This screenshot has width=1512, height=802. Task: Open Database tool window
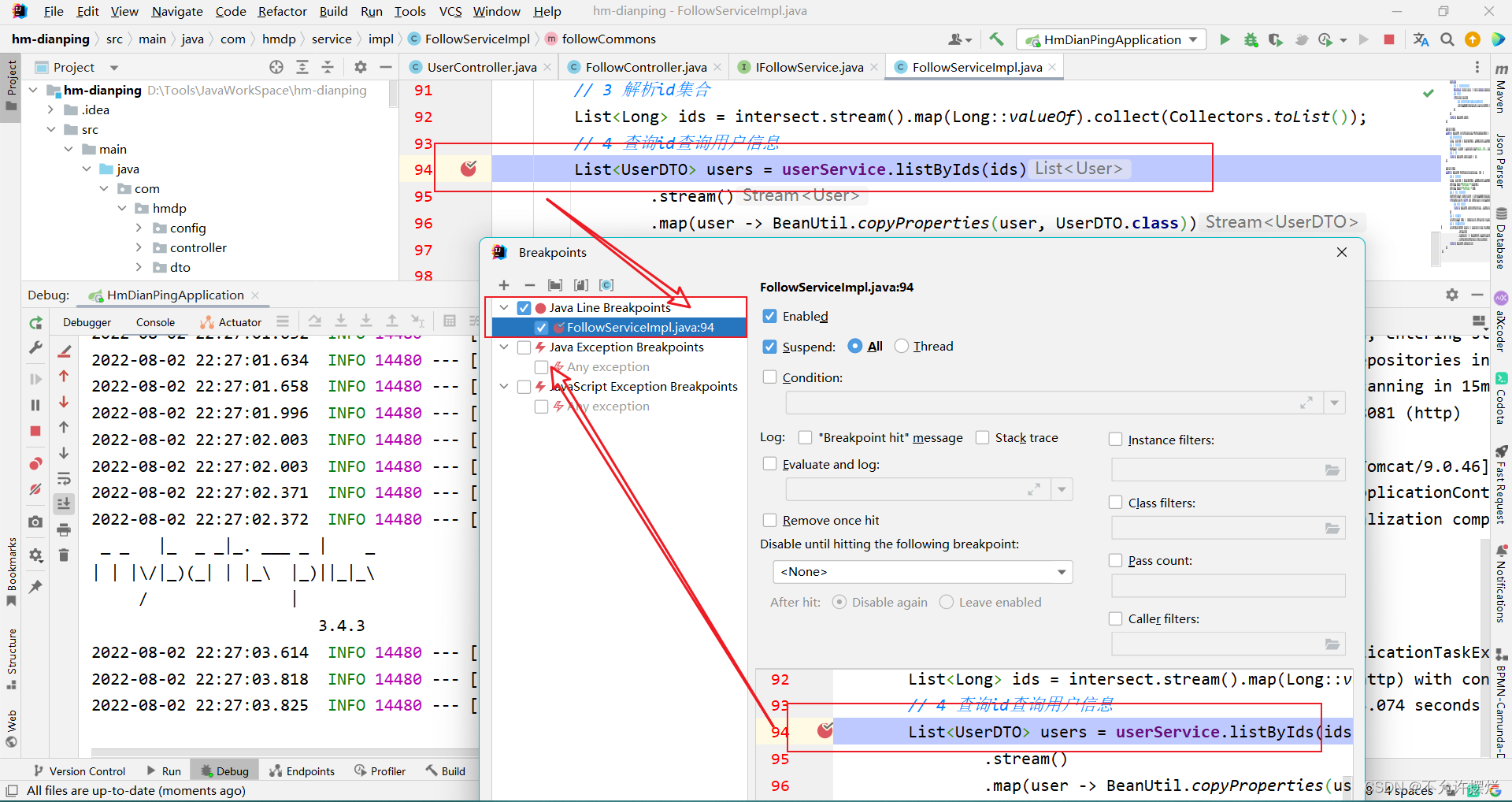(x=1501, y=239)
